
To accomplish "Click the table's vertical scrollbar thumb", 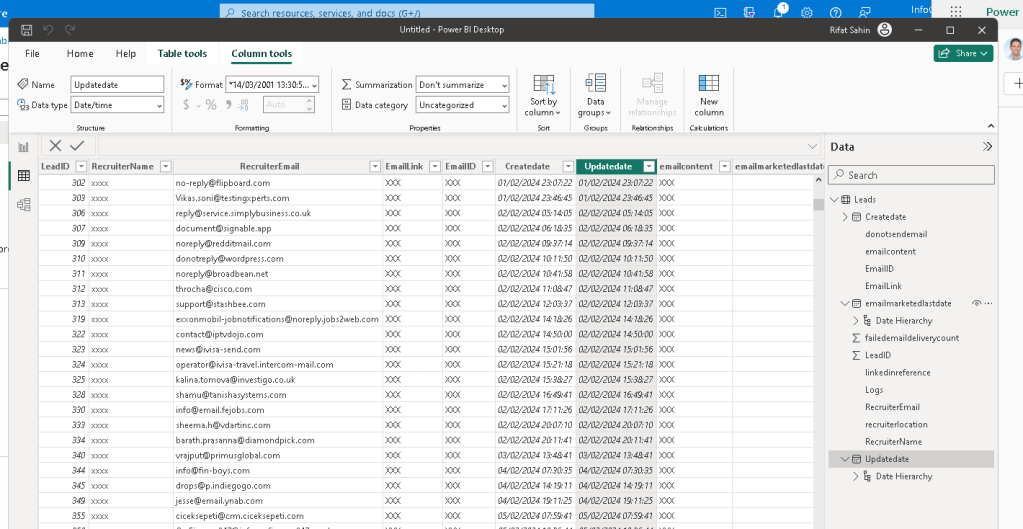I will point(818,204).
